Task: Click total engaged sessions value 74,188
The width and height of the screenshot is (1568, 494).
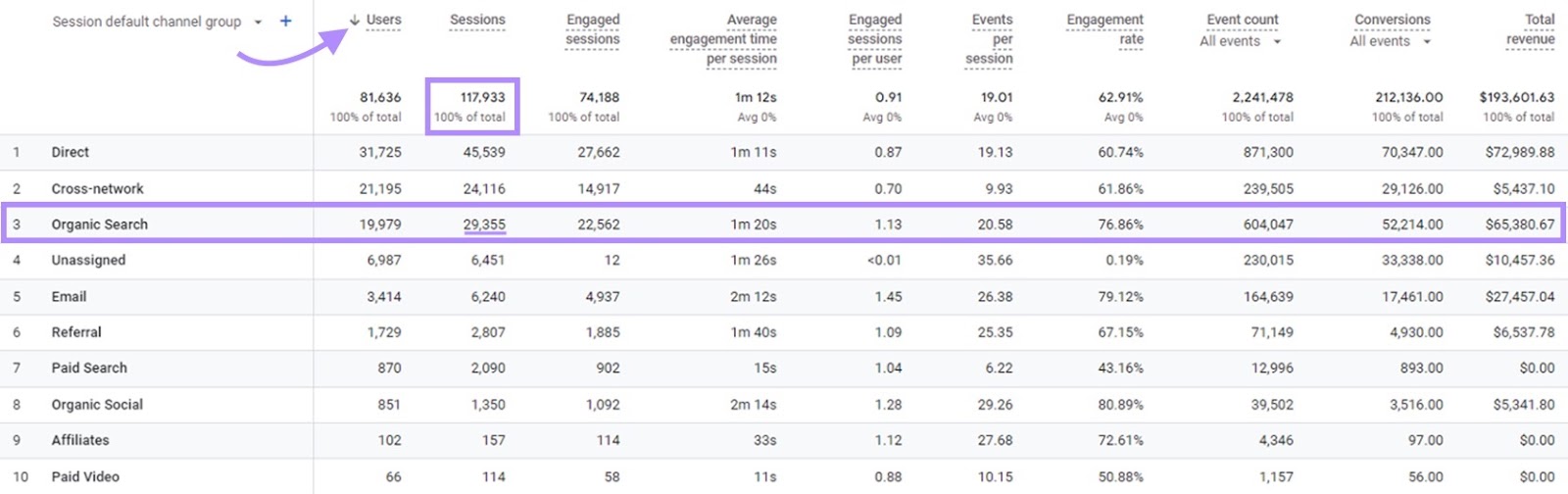Action: (x=599, y=97)
